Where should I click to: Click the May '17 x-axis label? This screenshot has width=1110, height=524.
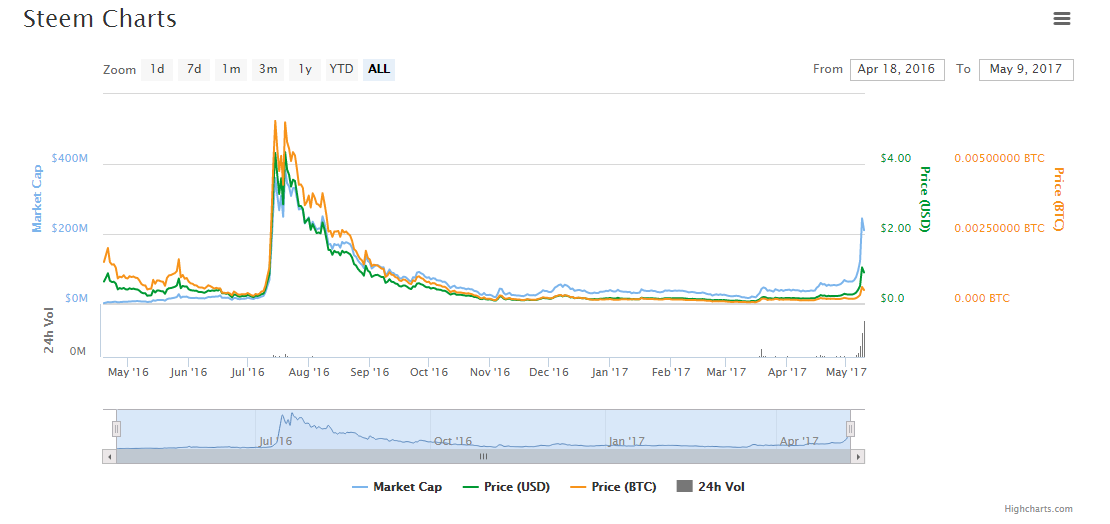click(847, 372)
